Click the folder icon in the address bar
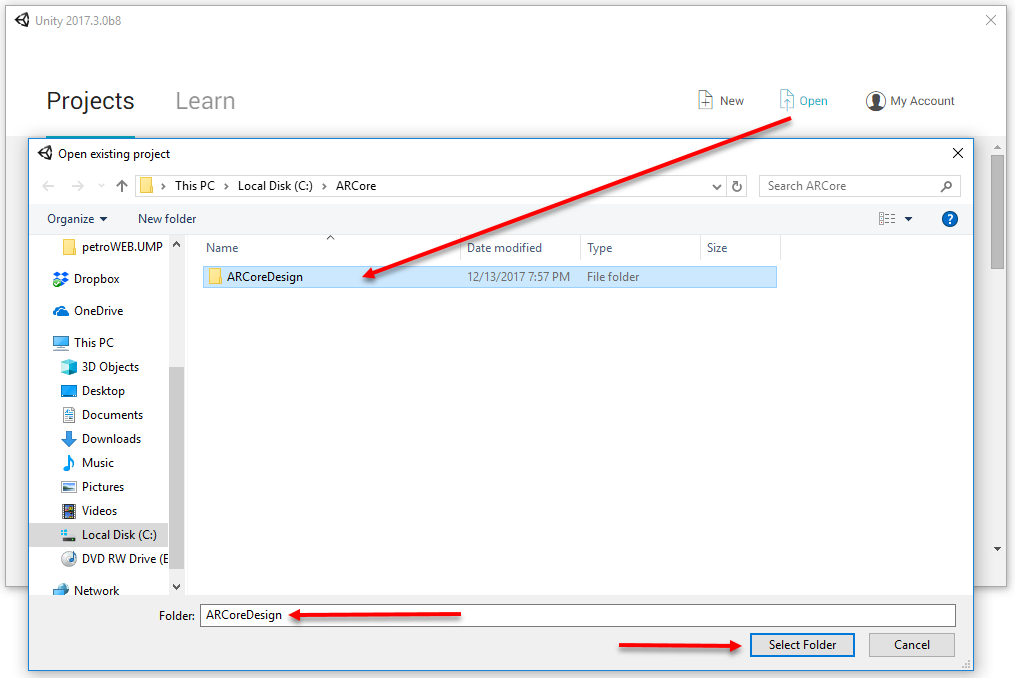 pos(146,186)
